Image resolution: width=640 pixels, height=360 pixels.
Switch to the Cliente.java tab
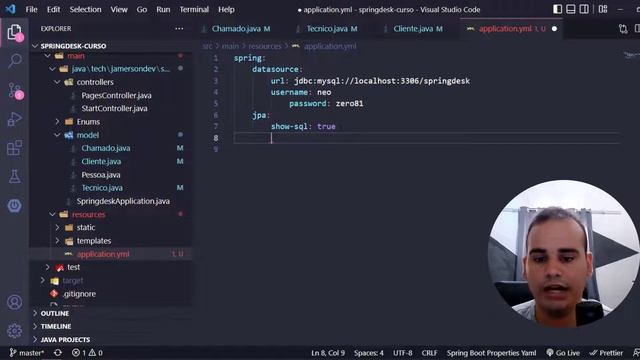pyautogui.click(x=418, y=29)
